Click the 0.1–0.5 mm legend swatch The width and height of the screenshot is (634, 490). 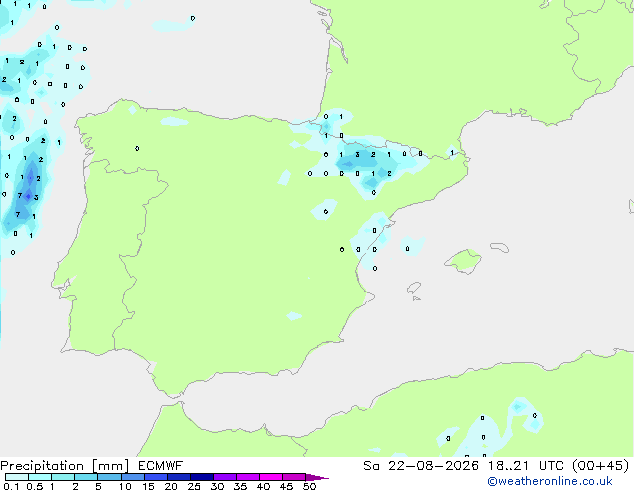point(17,477)
